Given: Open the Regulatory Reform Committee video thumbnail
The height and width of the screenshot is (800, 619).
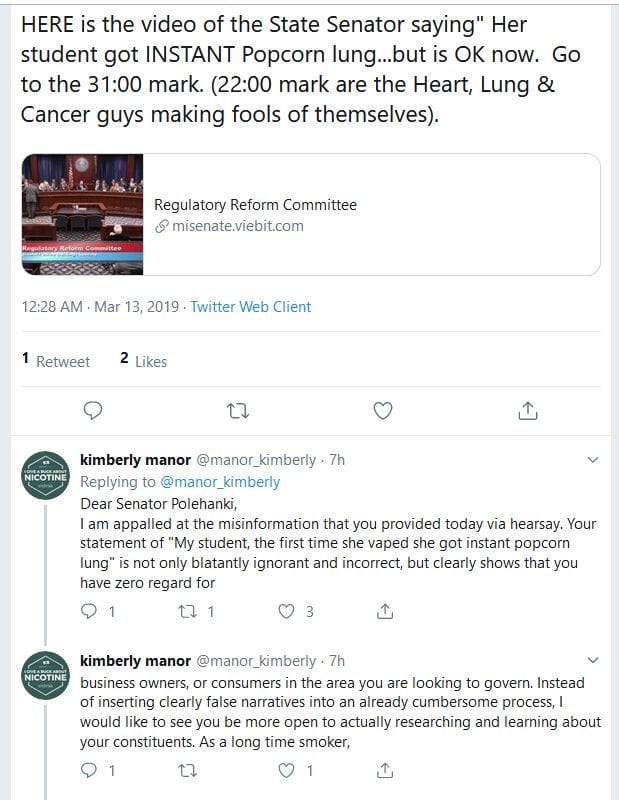Looking at the screenshot, I should [x=82, y=214].
